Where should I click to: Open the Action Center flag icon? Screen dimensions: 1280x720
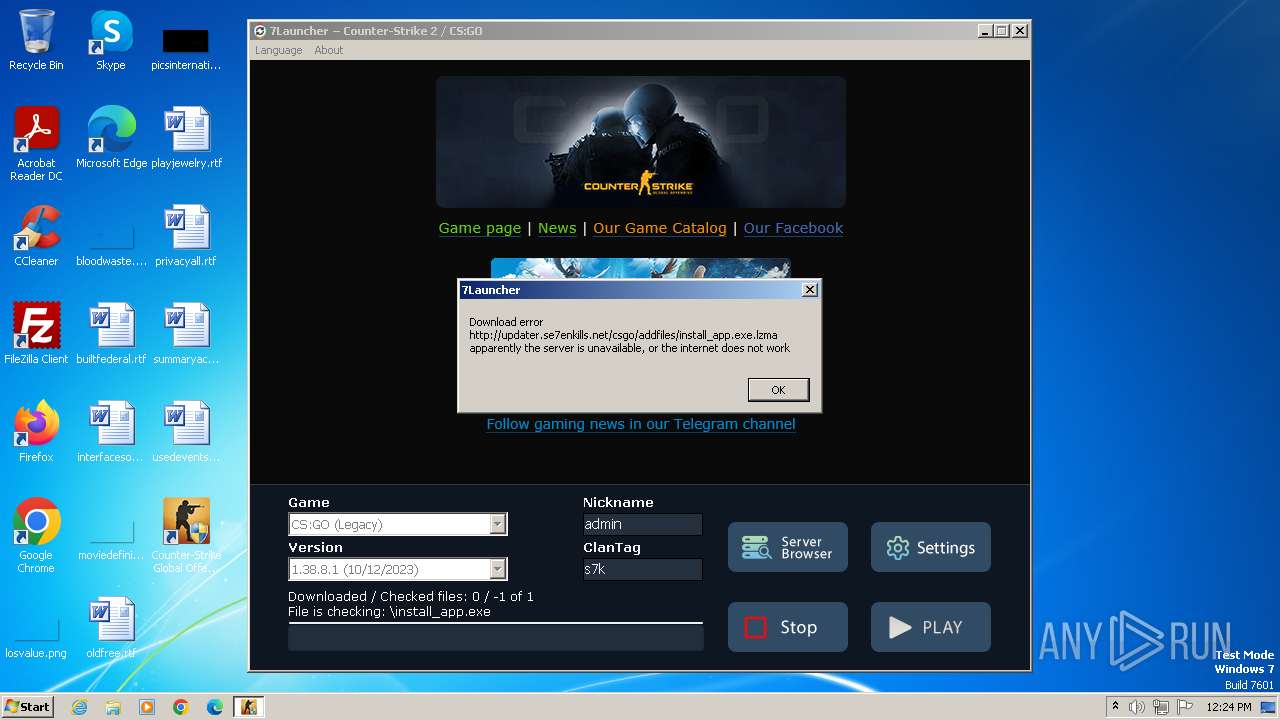(x=1183, y=707)
